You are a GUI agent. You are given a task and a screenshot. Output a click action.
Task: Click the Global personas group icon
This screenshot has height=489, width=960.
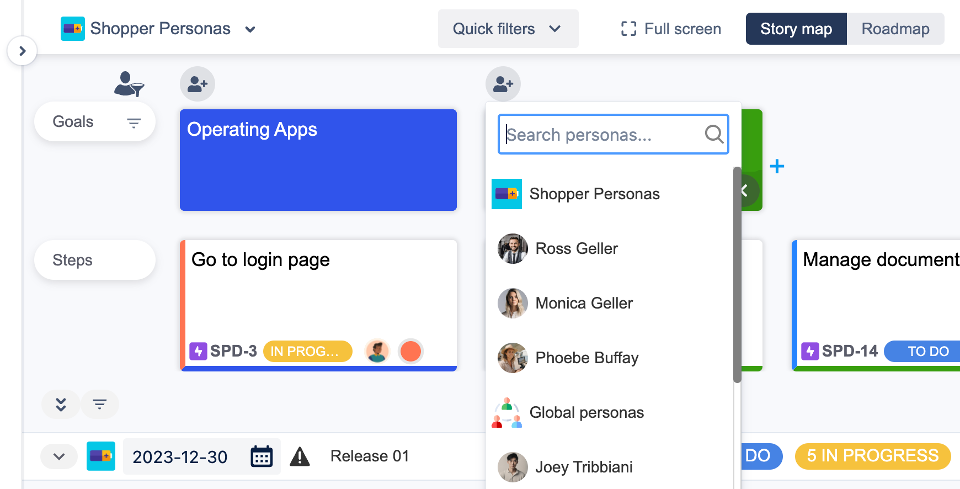[507, 412]
